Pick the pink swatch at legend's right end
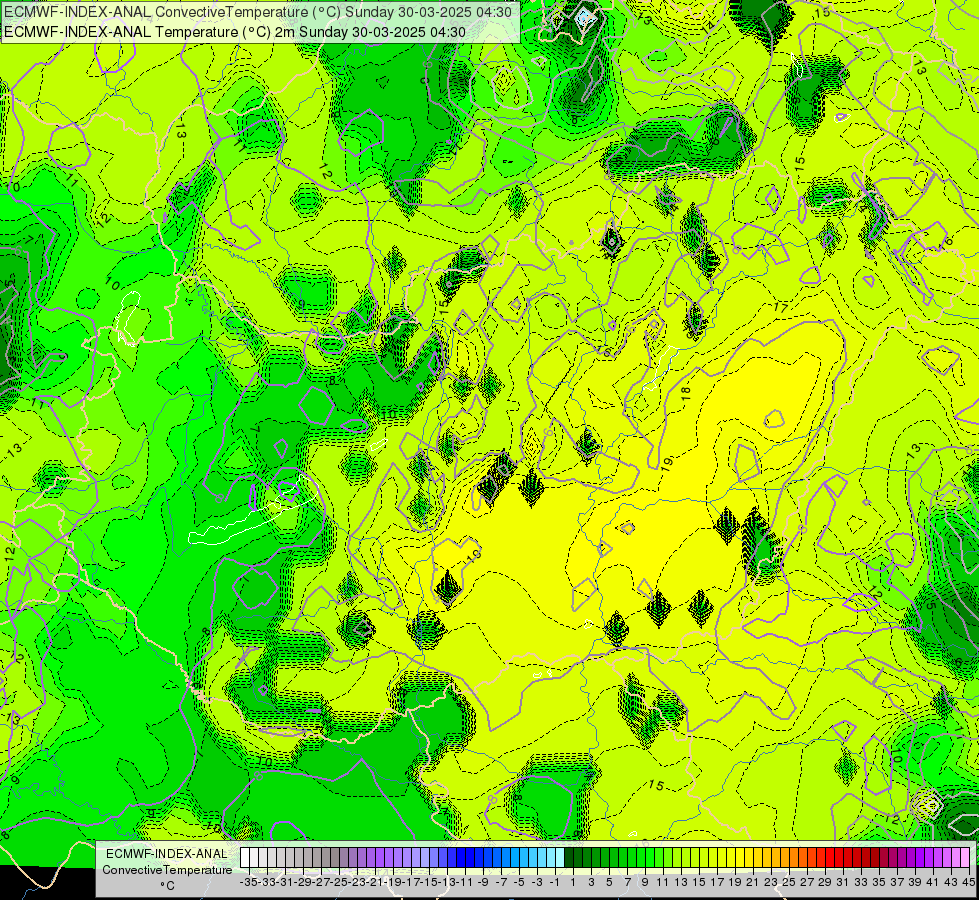 tap(964, 857)
